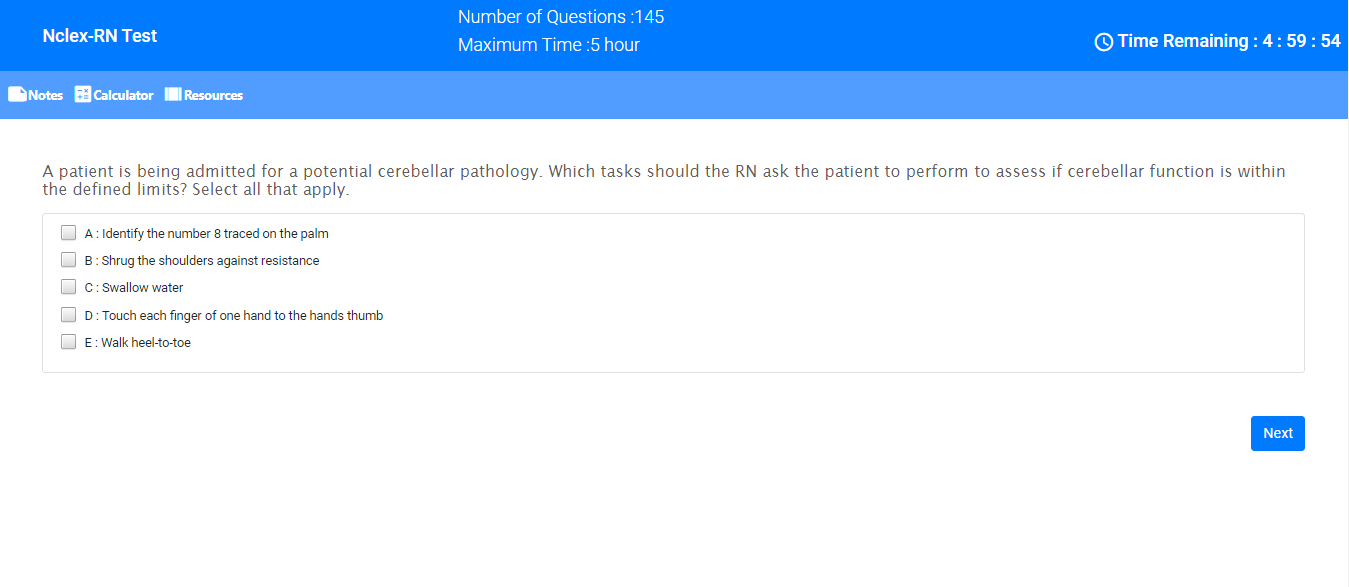Image resolution: width=1349 pixels, height=587 pixels.
Task: Open the Notes text label in toolbar
Action: [46, 96]
